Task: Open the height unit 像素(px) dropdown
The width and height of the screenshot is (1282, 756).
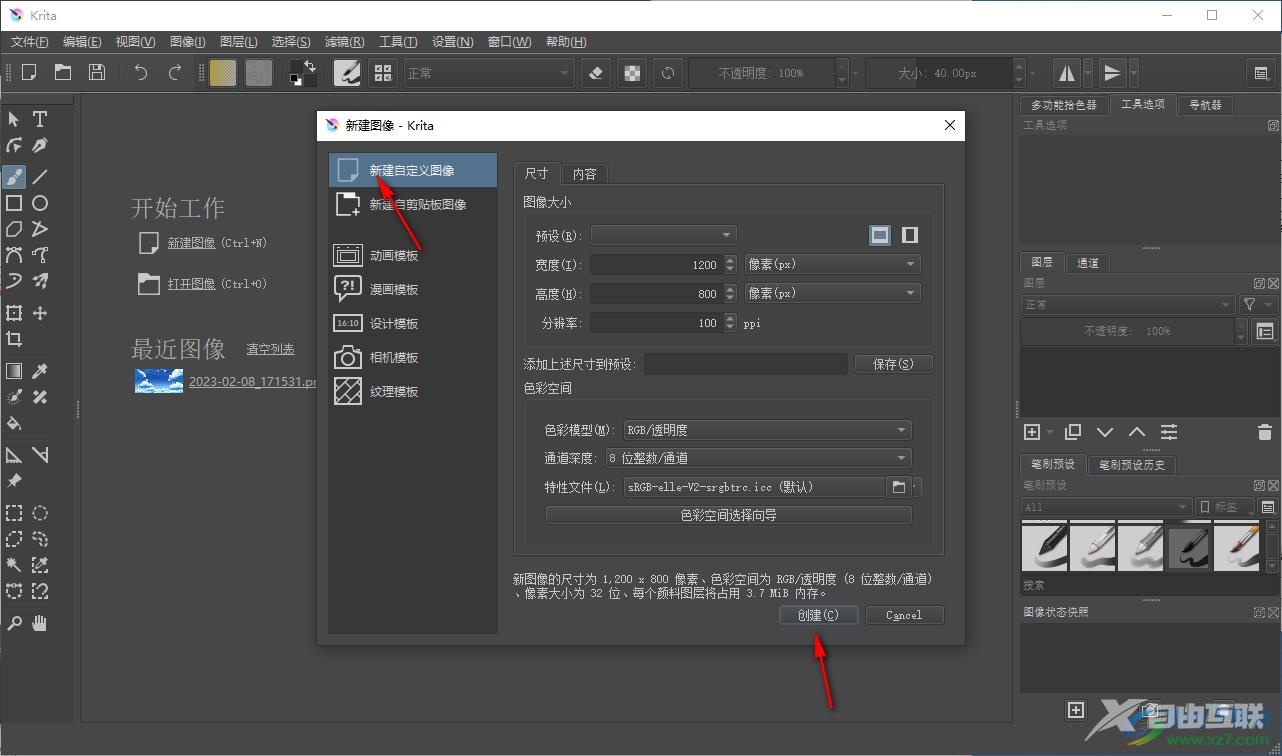Action: click(x=832, y=293)
